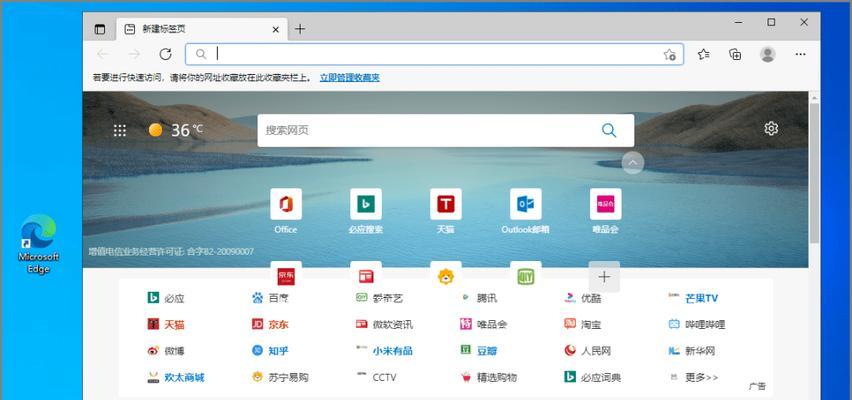Open the 必应搜索 quick link tile
852x400 pixels.
pyautogui.click(x=366, y=211)
